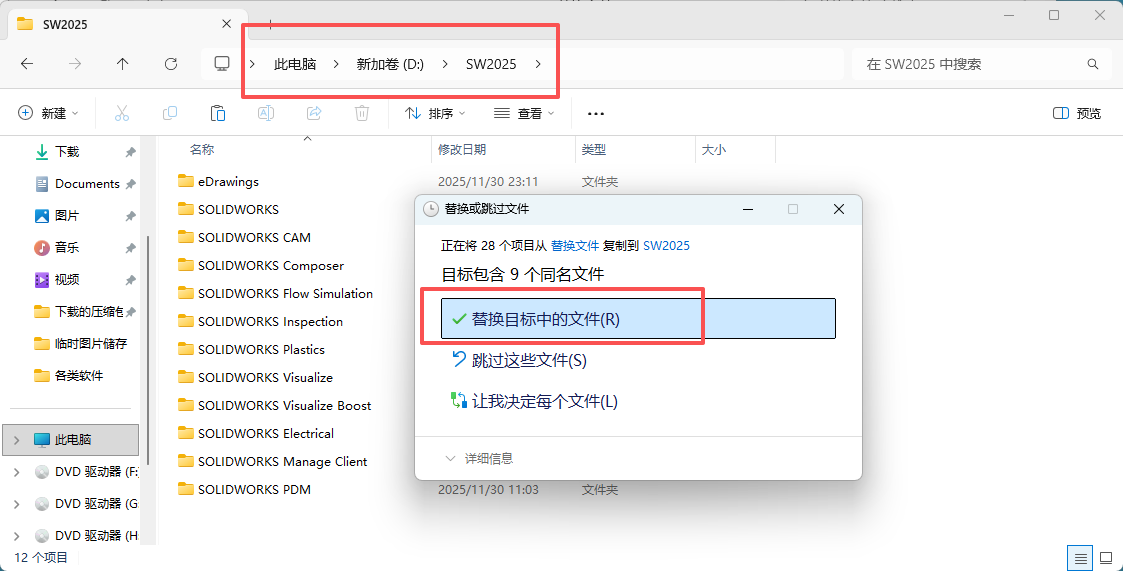Select SOLIDWORKS Electrical folder row
Viewport: 1123px width, 571px height.
pyautogui.click(x=256, y=433)
